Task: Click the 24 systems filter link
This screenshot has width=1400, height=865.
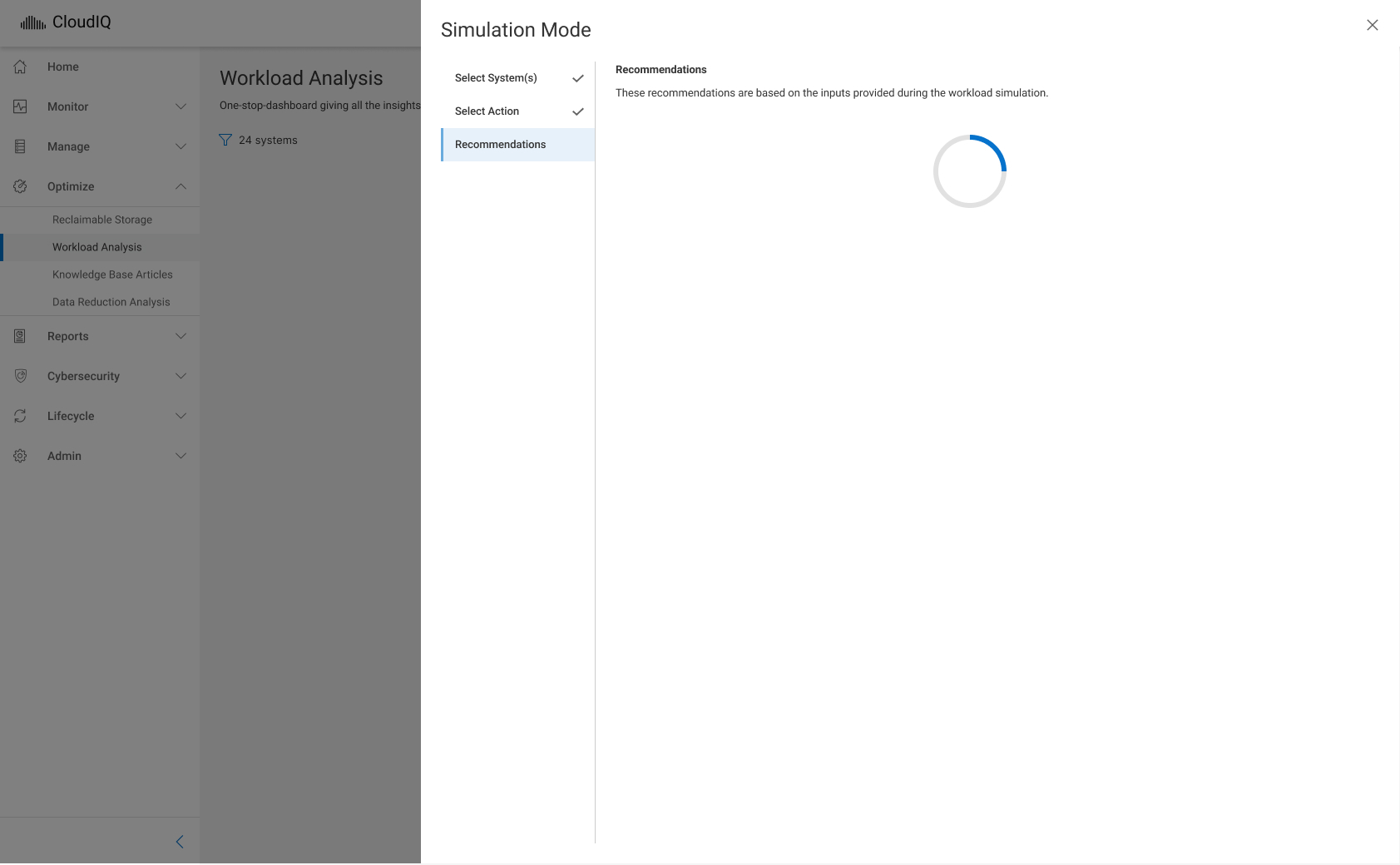Action: (268, 140)
